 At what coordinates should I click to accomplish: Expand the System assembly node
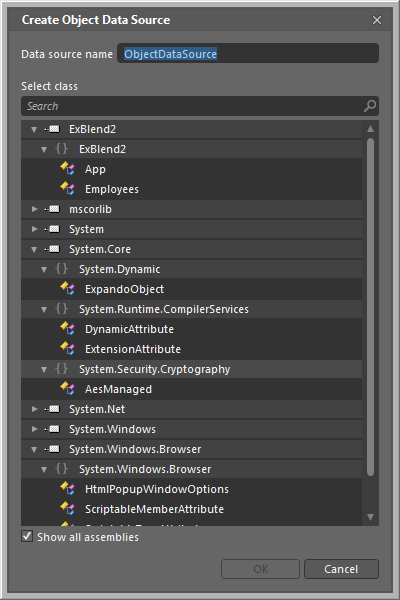click(34, 229)
